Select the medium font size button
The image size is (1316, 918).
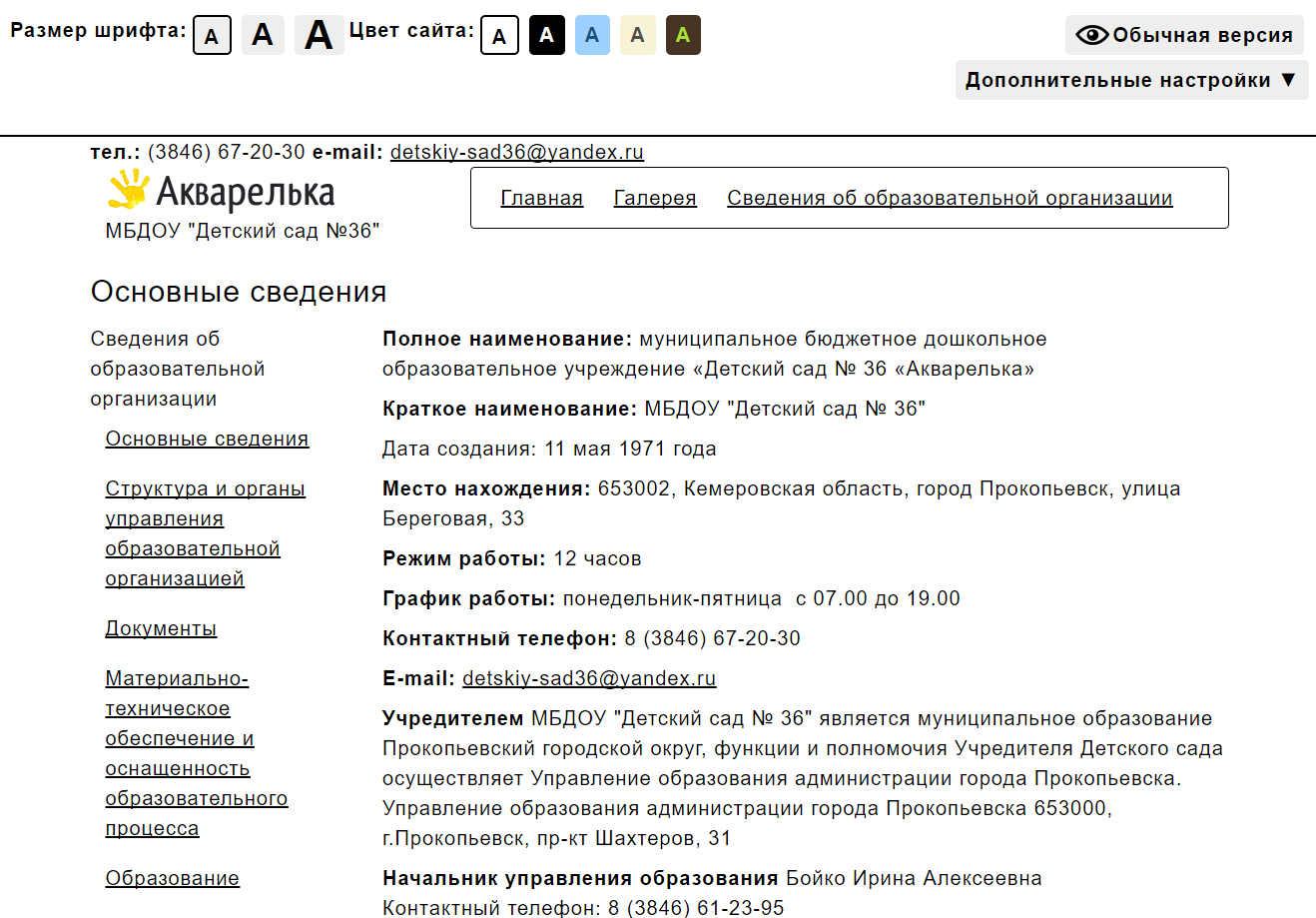click(x=263, y=35)
